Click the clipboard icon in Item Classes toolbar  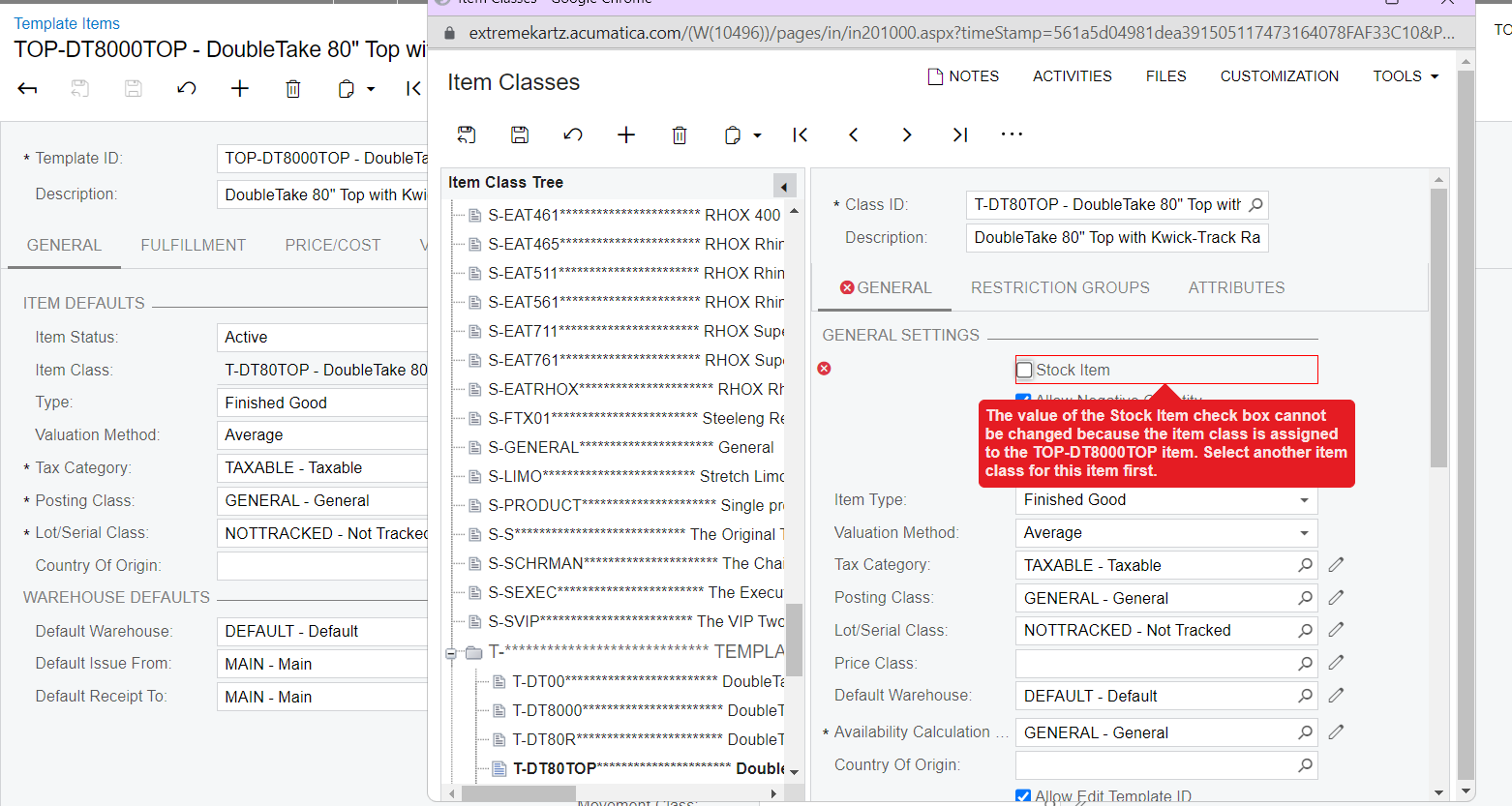733,134
